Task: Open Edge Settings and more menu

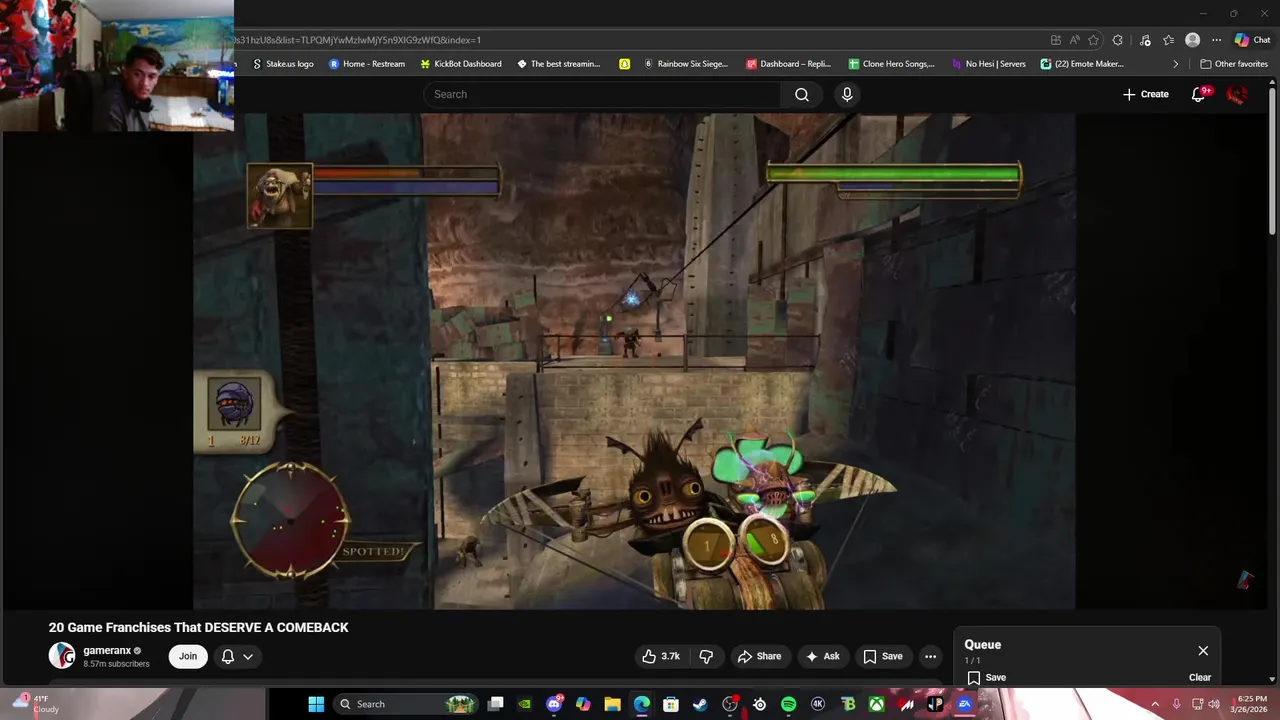Action: point(1216,40)
